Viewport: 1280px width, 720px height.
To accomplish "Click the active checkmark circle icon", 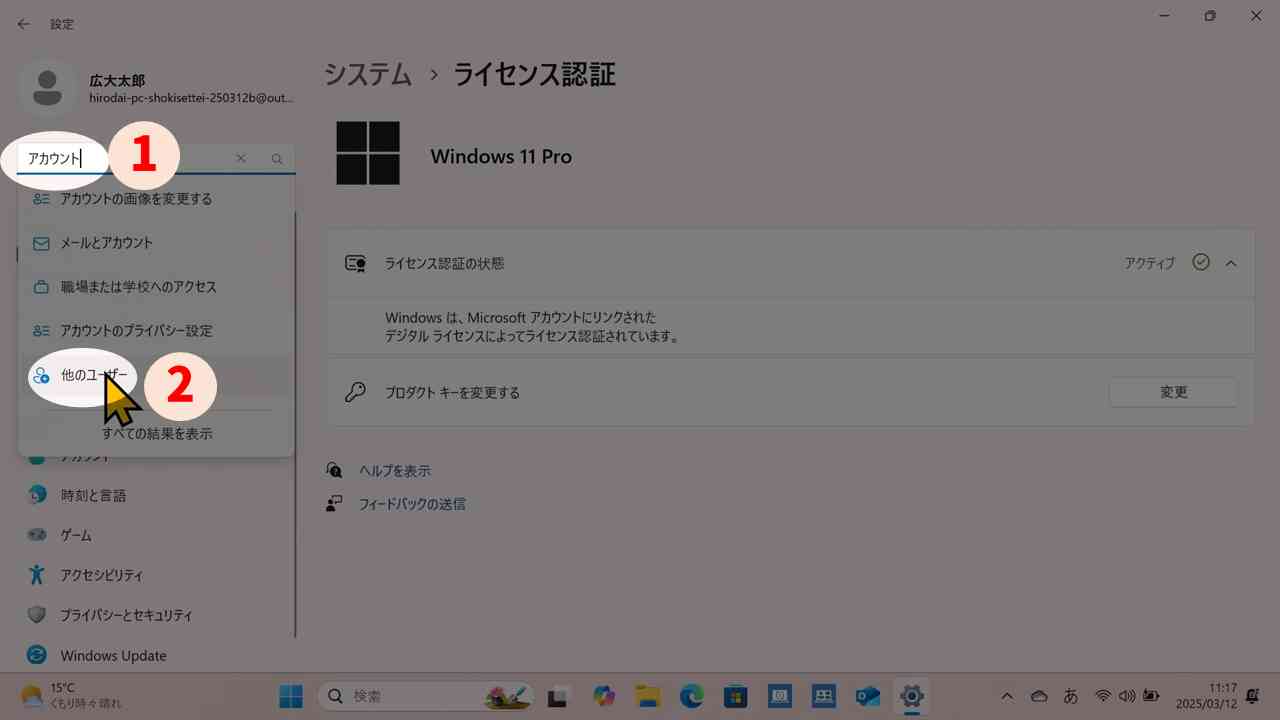I will coord(1201,262).
